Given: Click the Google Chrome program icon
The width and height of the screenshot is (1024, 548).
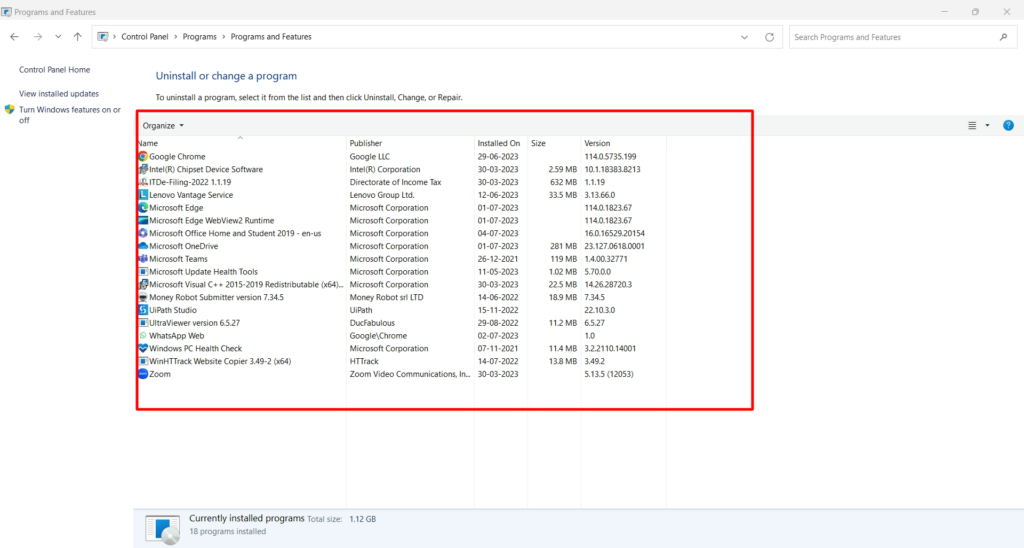Looking at the screenshot, I should coord(143,157).
